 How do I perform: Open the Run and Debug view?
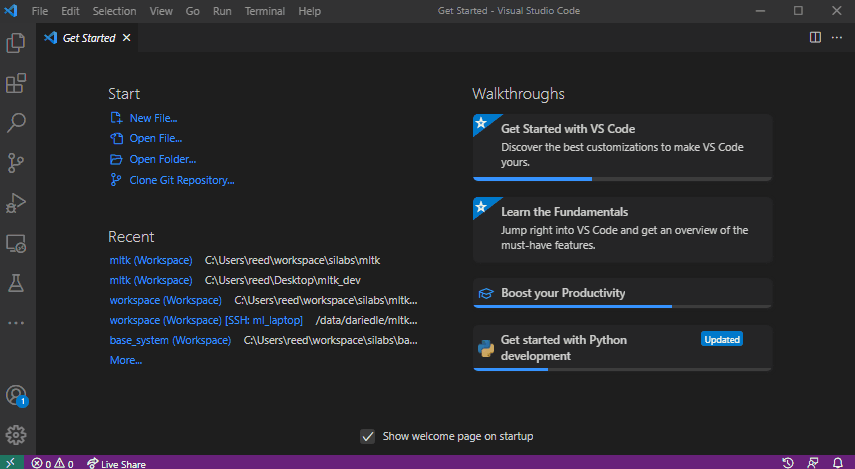point(16,202)
